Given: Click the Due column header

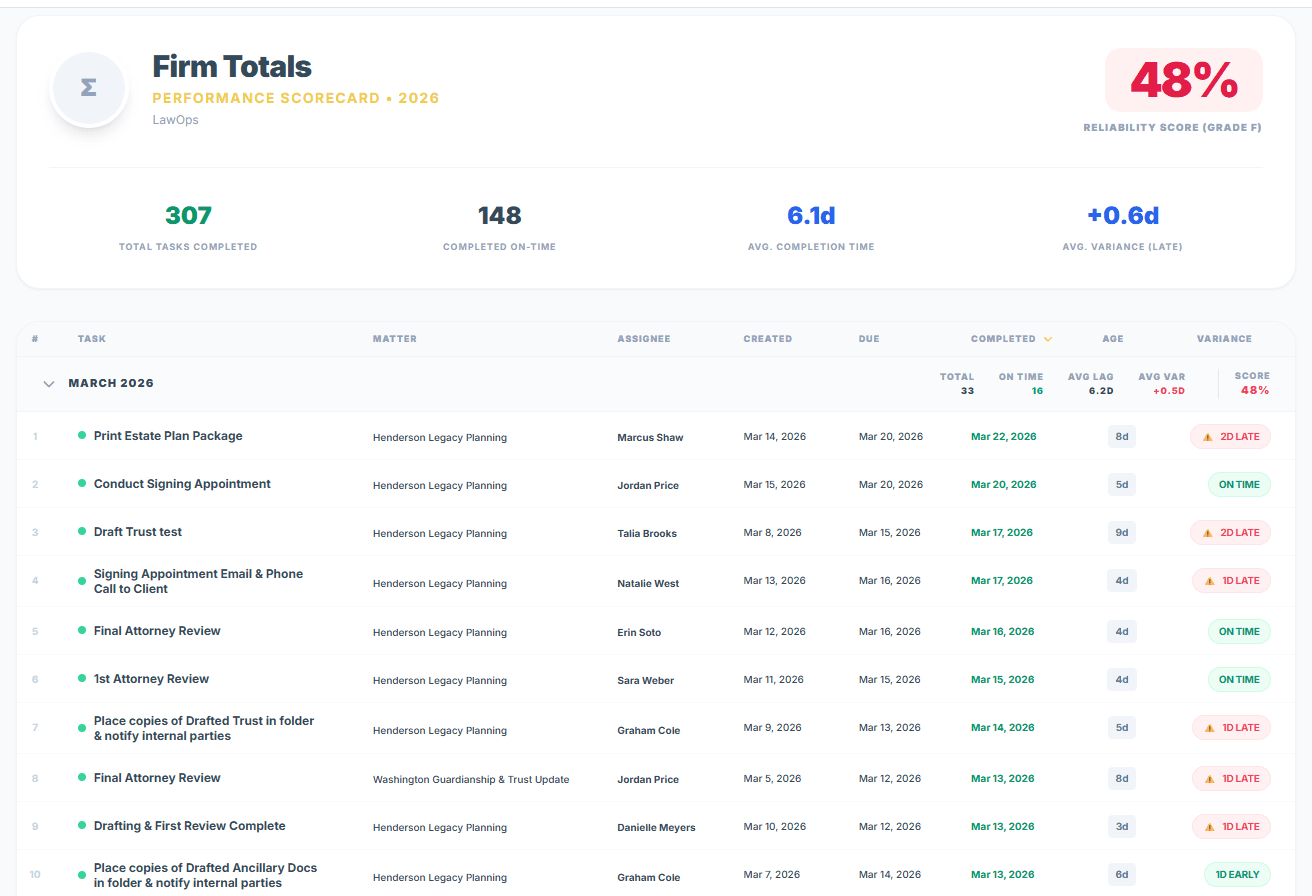Looking at the screenshot, I should (869, 339).
